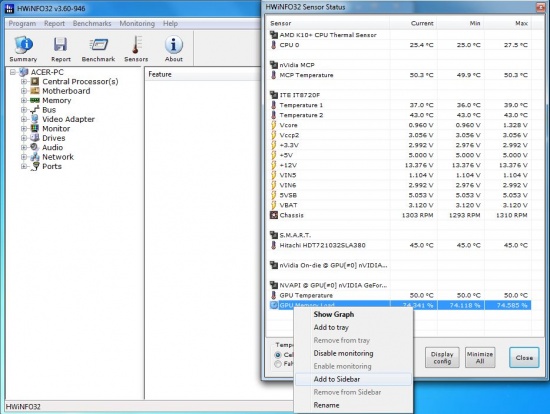Select the Temperature 1 sensor row
550x414 pixels.
click(x=400, y=105)
